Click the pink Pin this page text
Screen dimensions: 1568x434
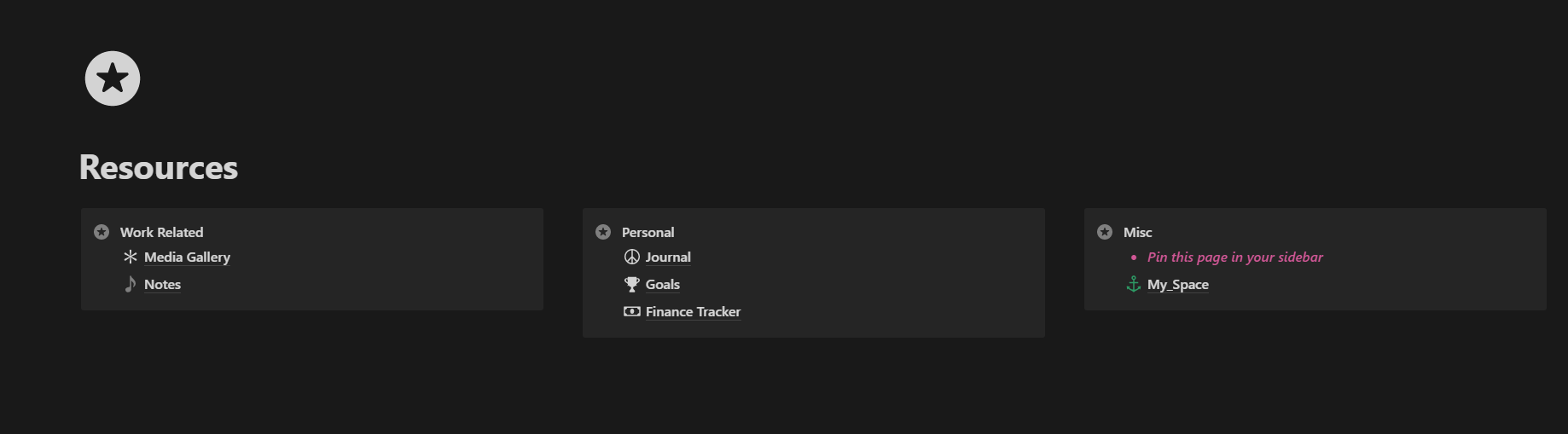pyautogui.click(x=1235, y=257)
